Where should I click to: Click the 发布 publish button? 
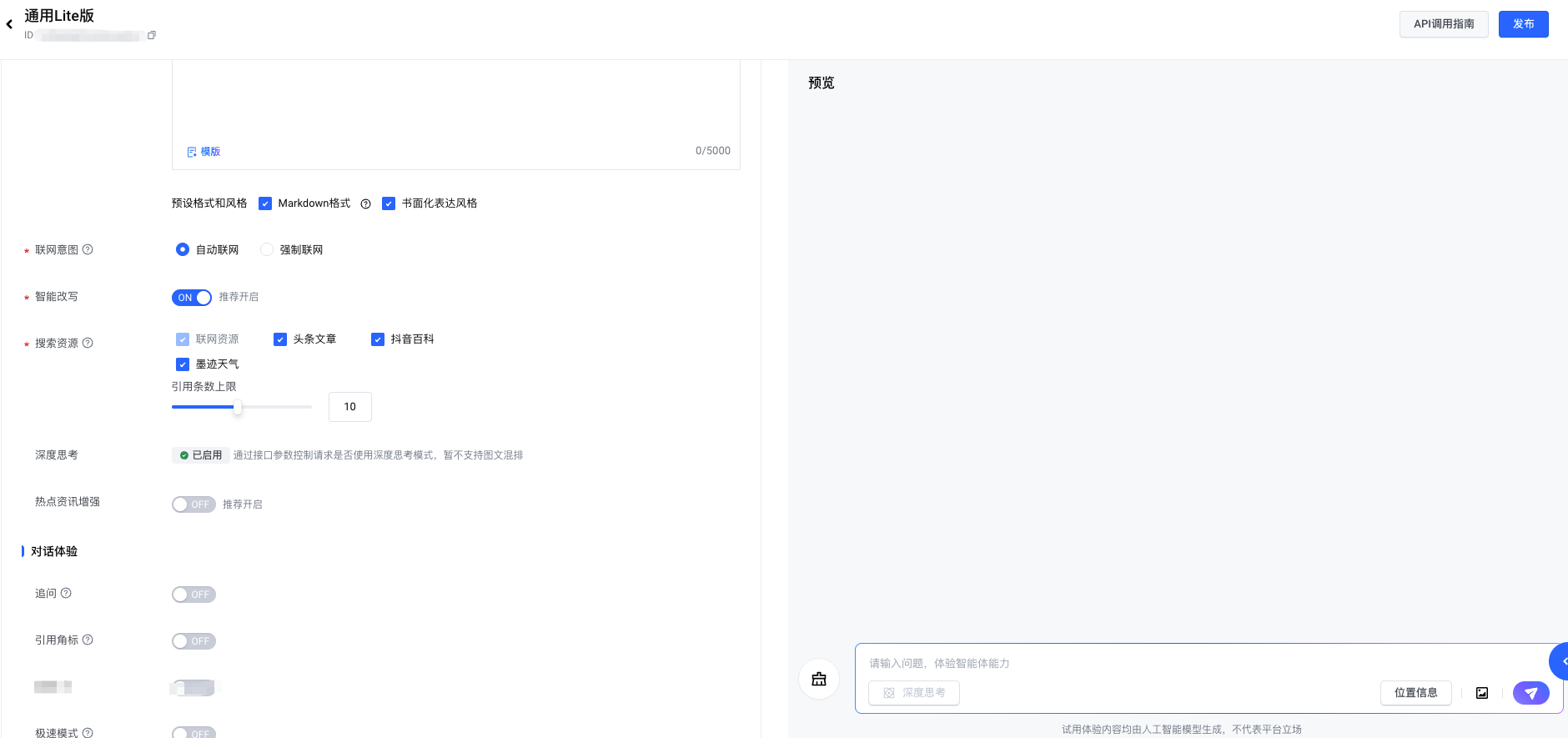coord(1523,24)
